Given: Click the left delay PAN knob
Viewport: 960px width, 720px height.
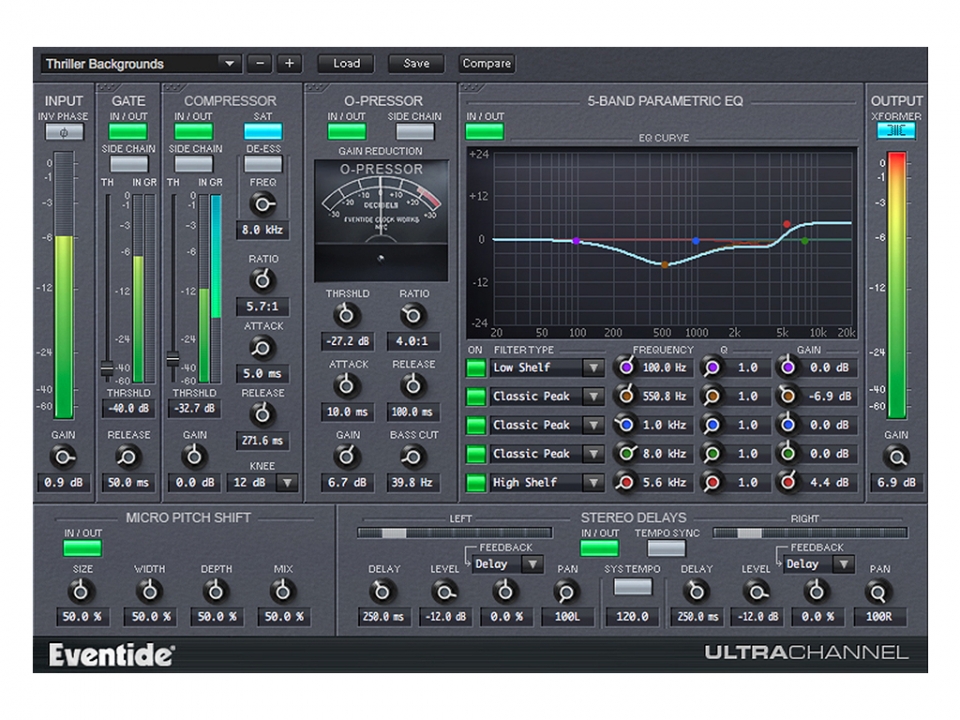Looking at the screenshot, I should (565, 592).
